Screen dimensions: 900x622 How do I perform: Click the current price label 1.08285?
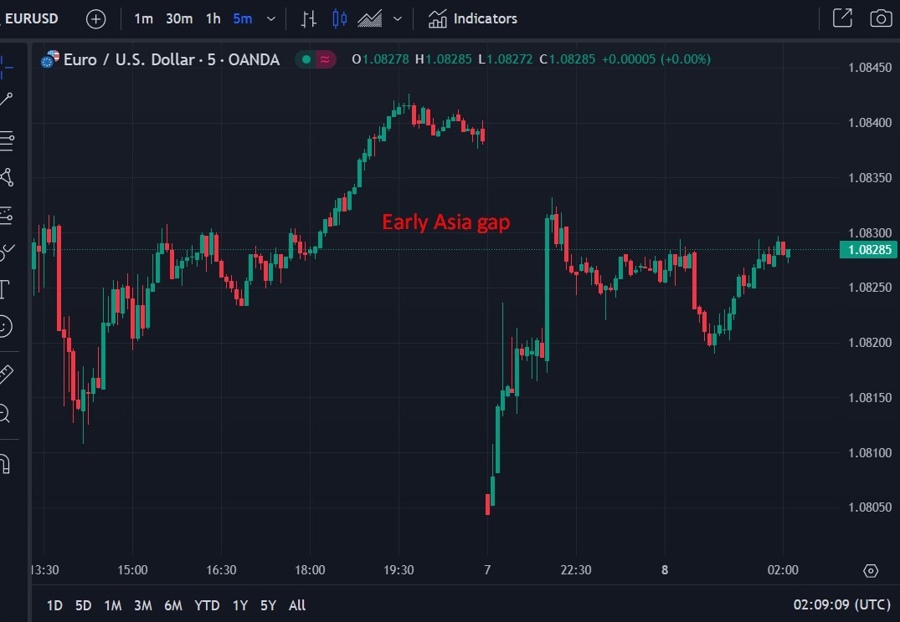pos(868,250)
